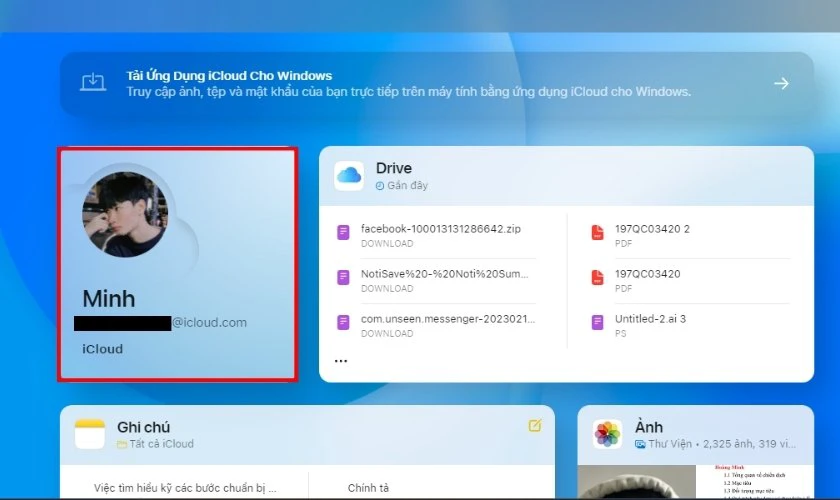
Task: Click the @icloud.com email address
Action: [x=209, y=323]
